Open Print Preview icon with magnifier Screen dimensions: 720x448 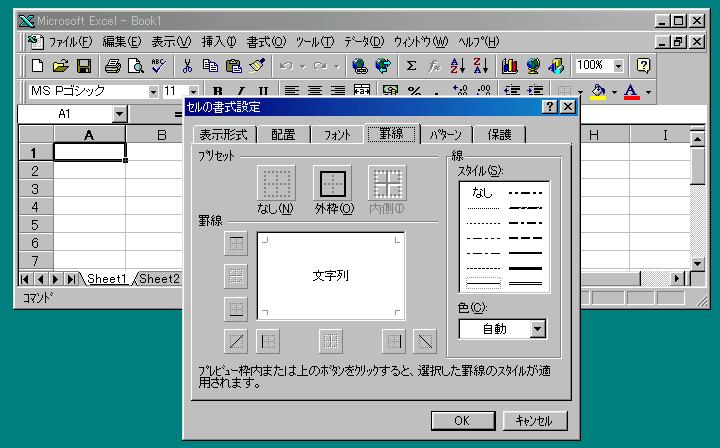(136, 66)
